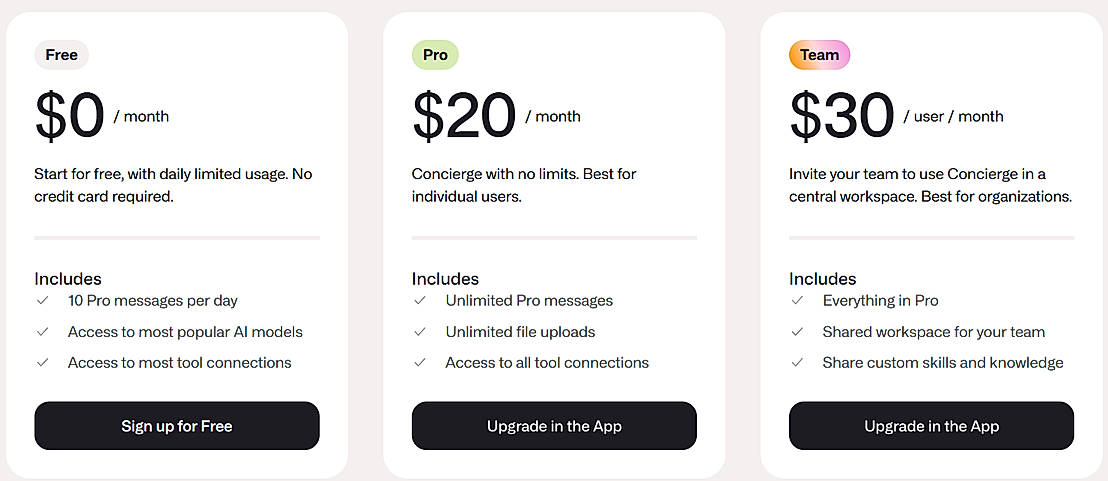The width and height of the screenshot is (1108, 481).
Task: Click checkmark beside Share custom skills and knowledge
Action: [797, 362]
